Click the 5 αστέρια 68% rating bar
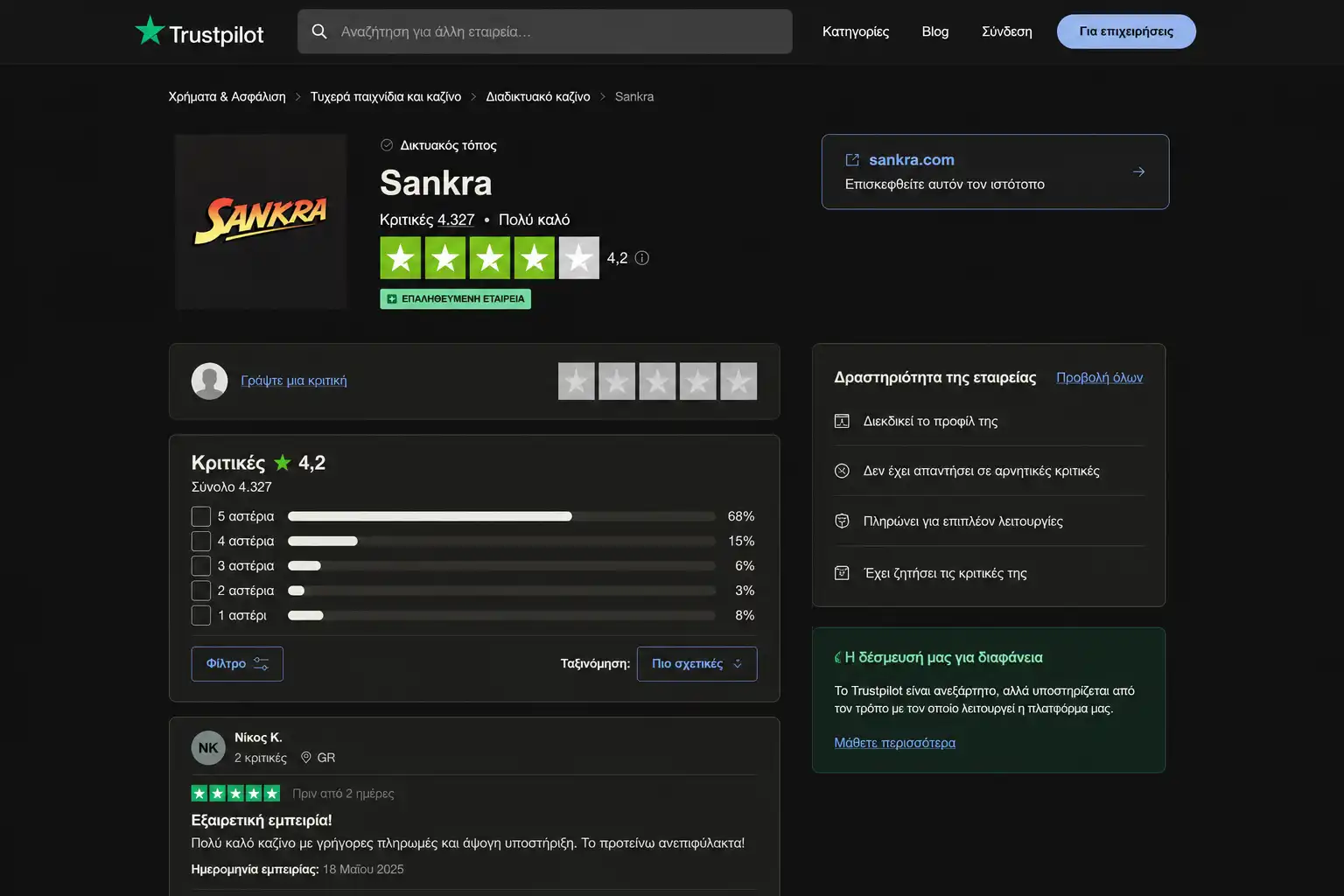Viewport: 1344px width, 896px height. coord(501,516)
